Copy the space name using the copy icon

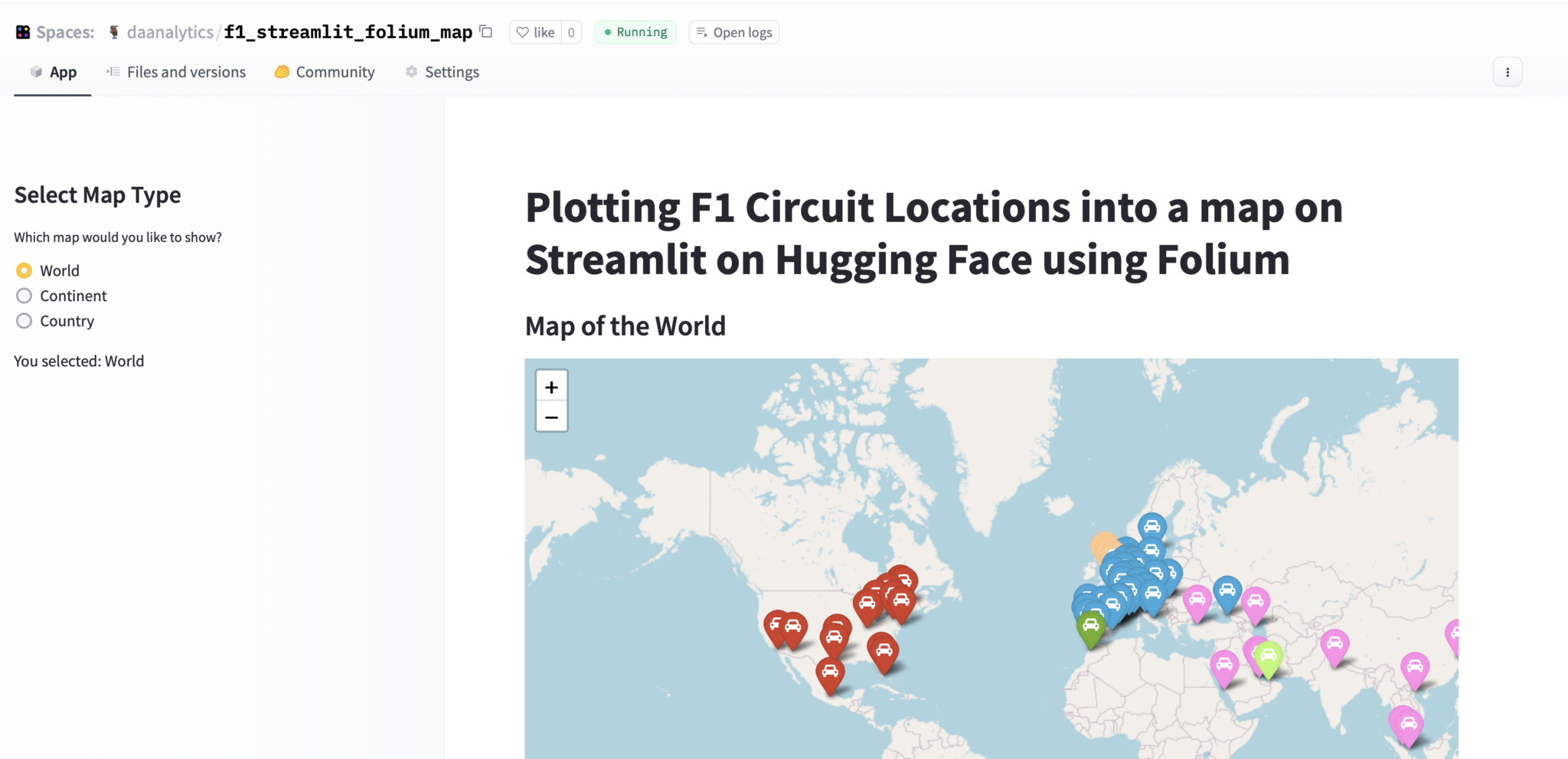click(x=486, y=31)
